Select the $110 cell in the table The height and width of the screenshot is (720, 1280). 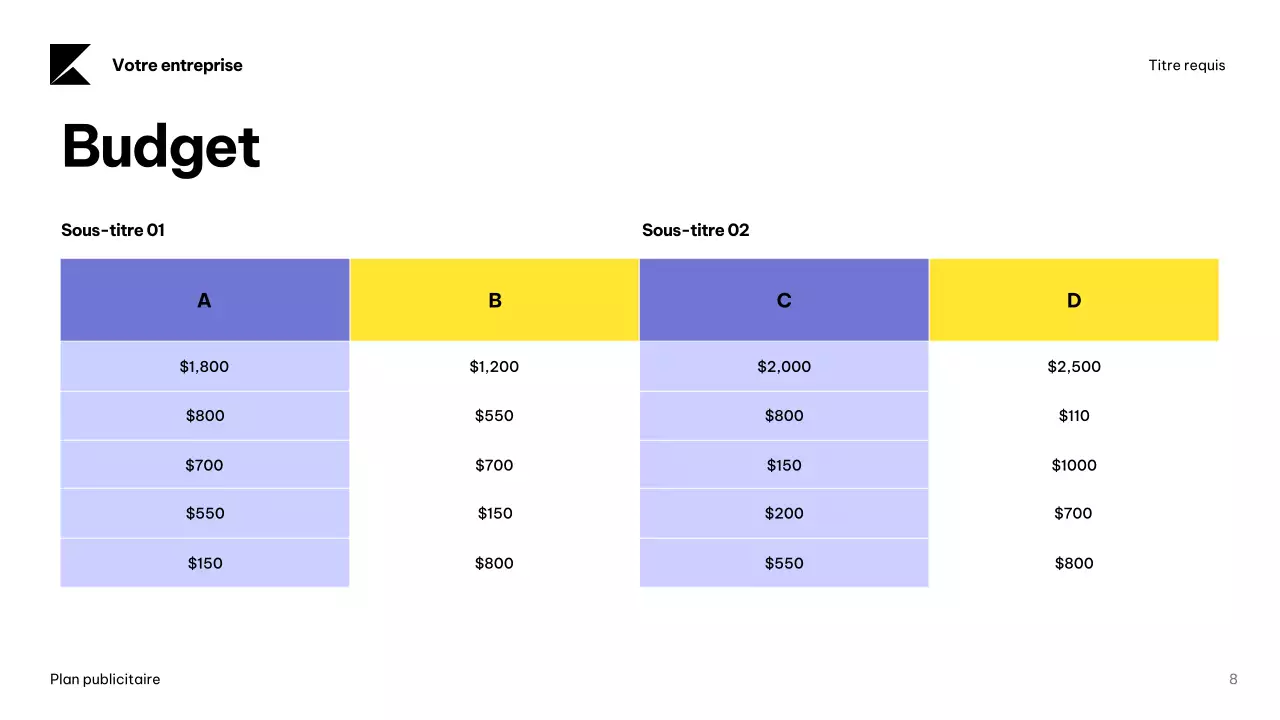point(1074,416)
